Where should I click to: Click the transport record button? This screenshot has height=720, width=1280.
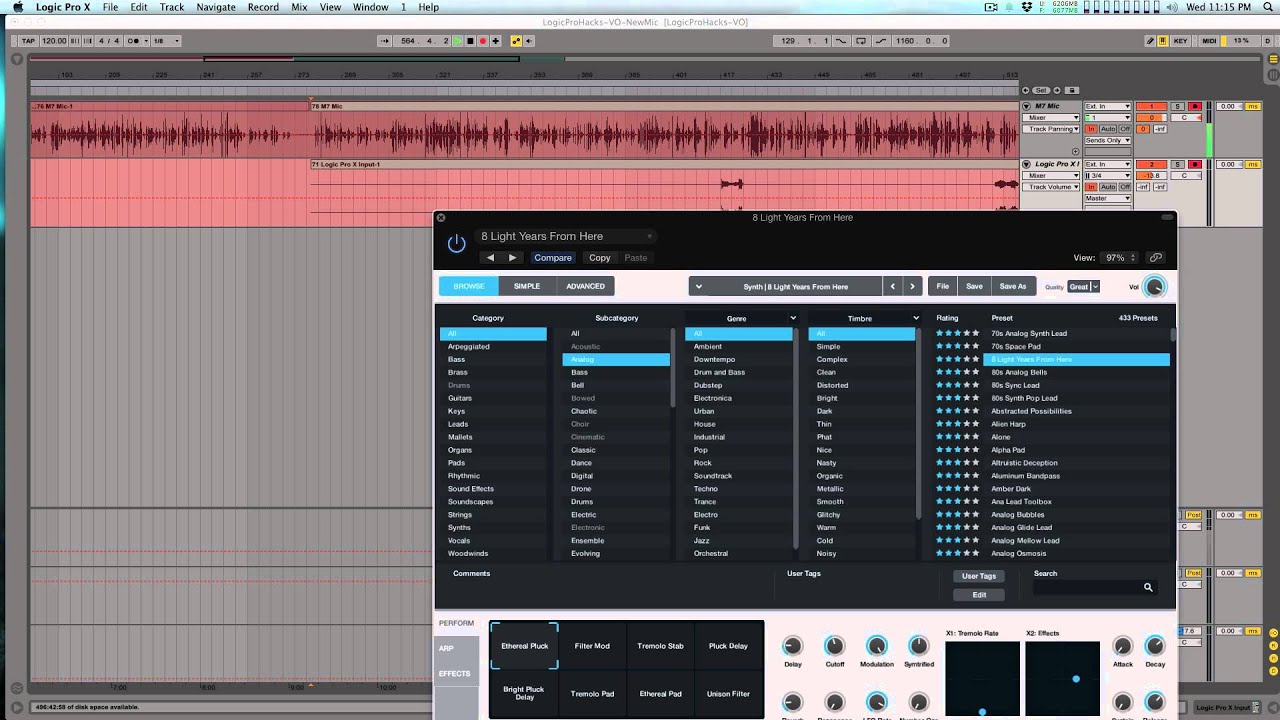pos(483,41)
